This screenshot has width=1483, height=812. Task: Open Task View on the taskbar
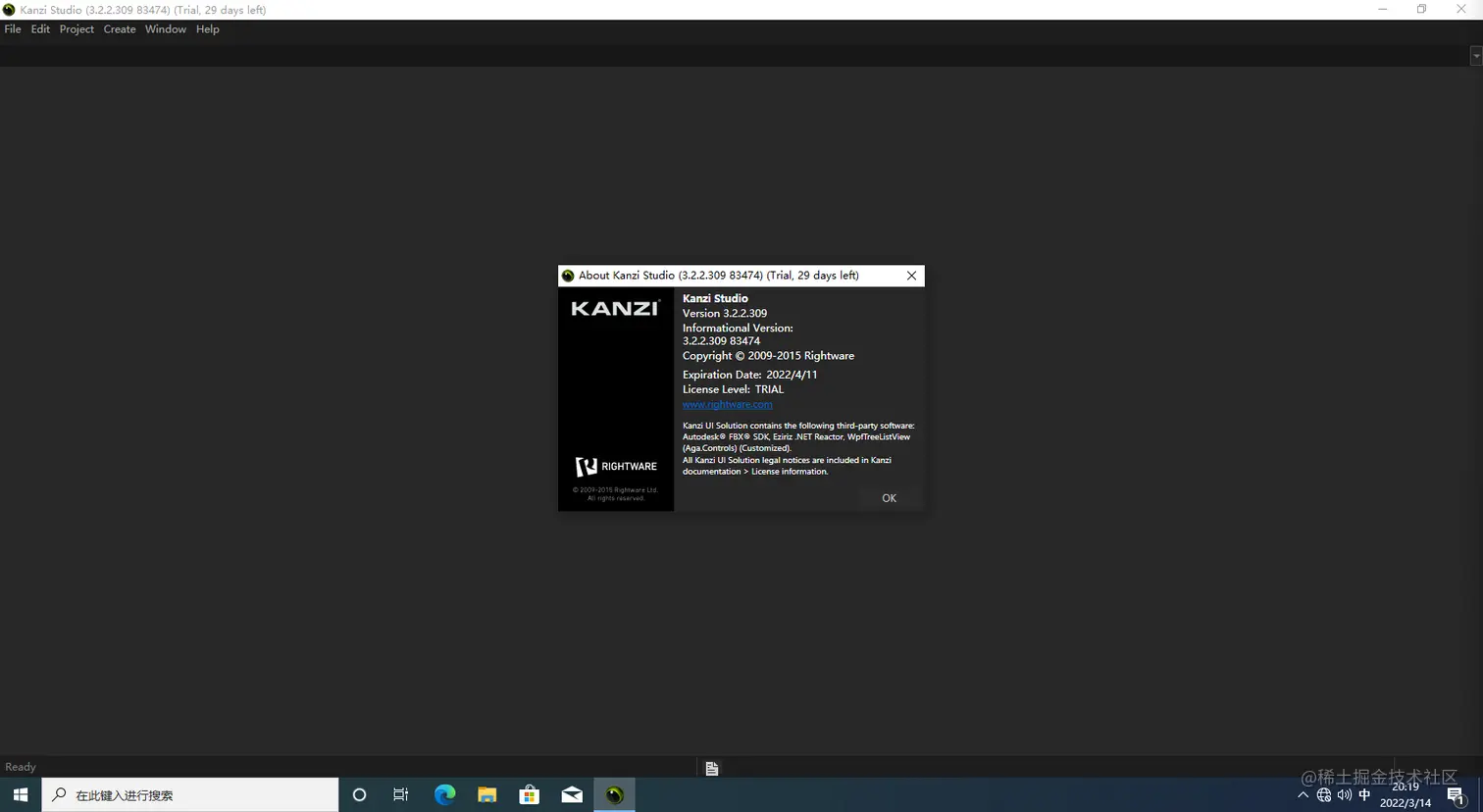[x=400, y=794]
